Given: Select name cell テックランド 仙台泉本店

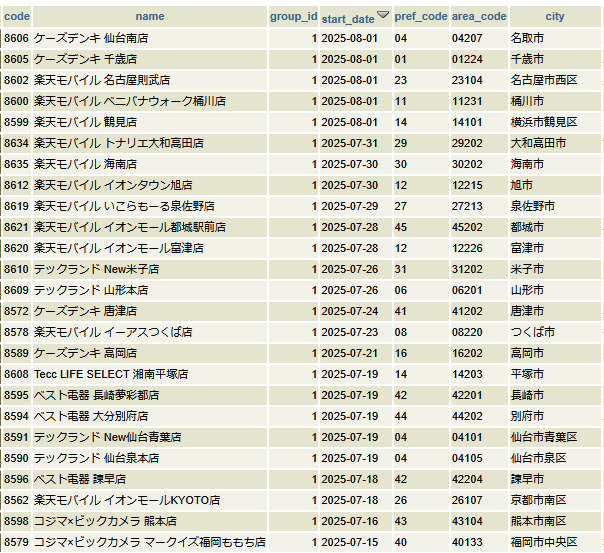Looking at the screenshot, I should 150,458.
